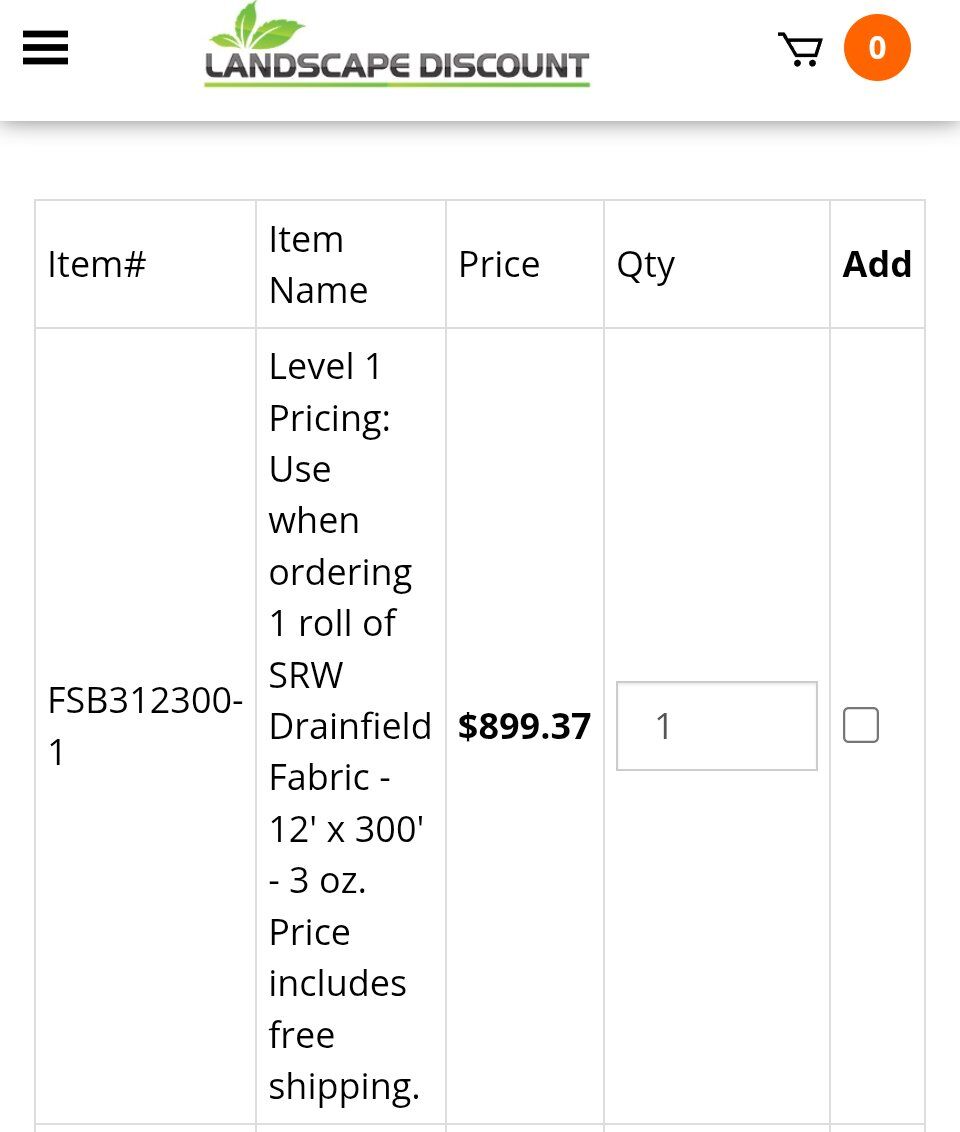Click the orange cart item count badge
Image resolution: width=960 pixels, height=1132 pixels.
pyautogui.click(x=877, y=48)
